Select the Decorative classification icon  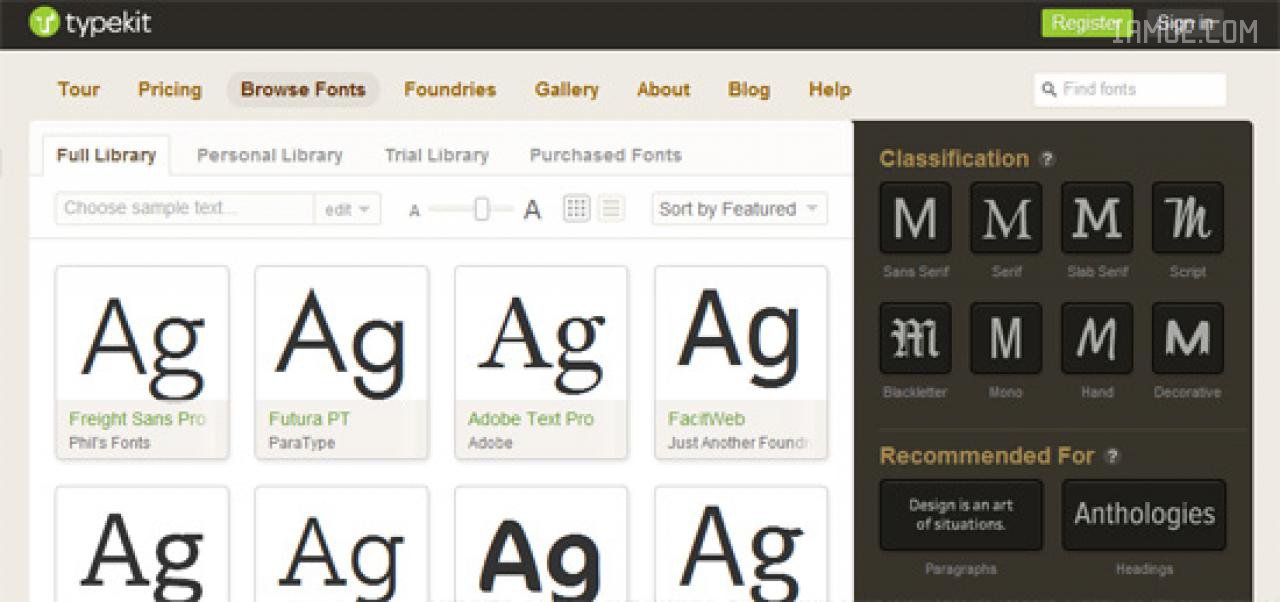tap(1188, 339)
